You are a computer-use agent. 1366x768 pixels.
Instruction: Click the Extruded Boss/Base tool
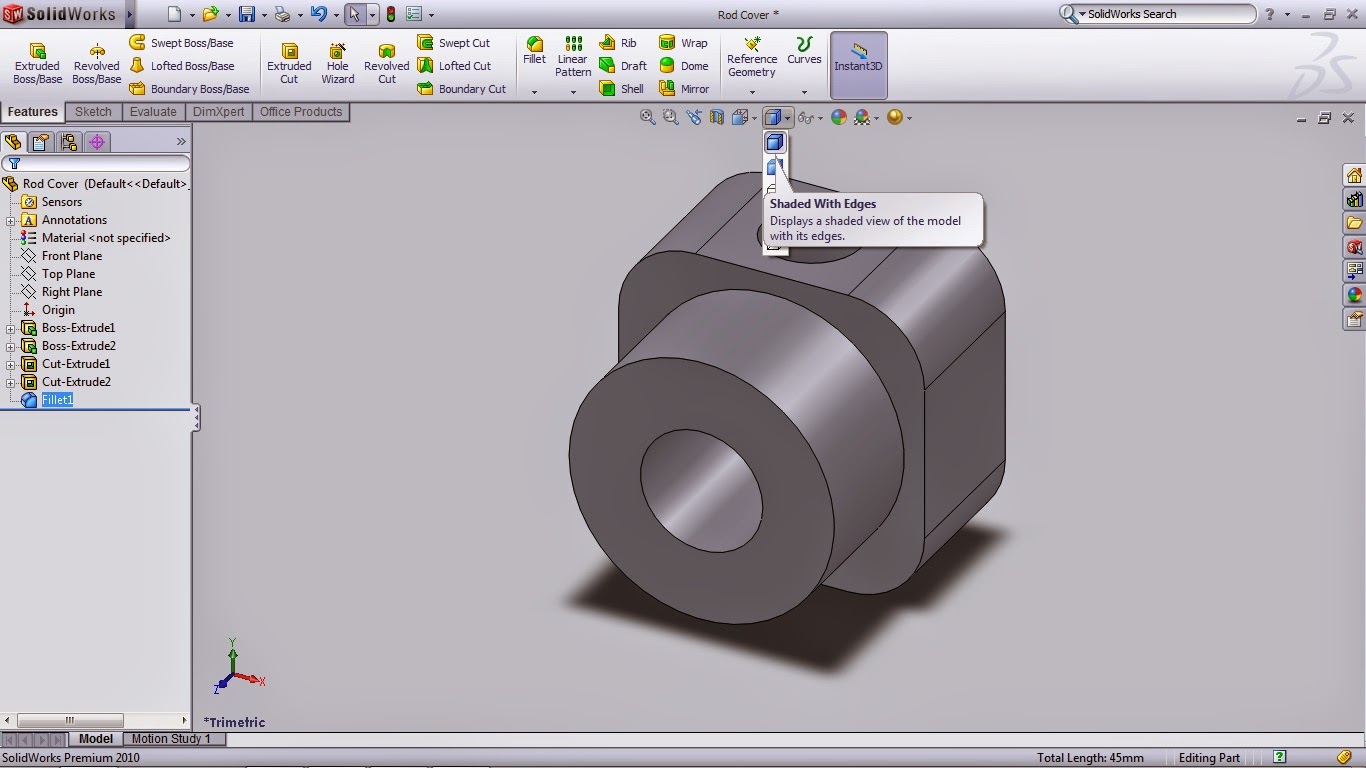coord(37,63)
